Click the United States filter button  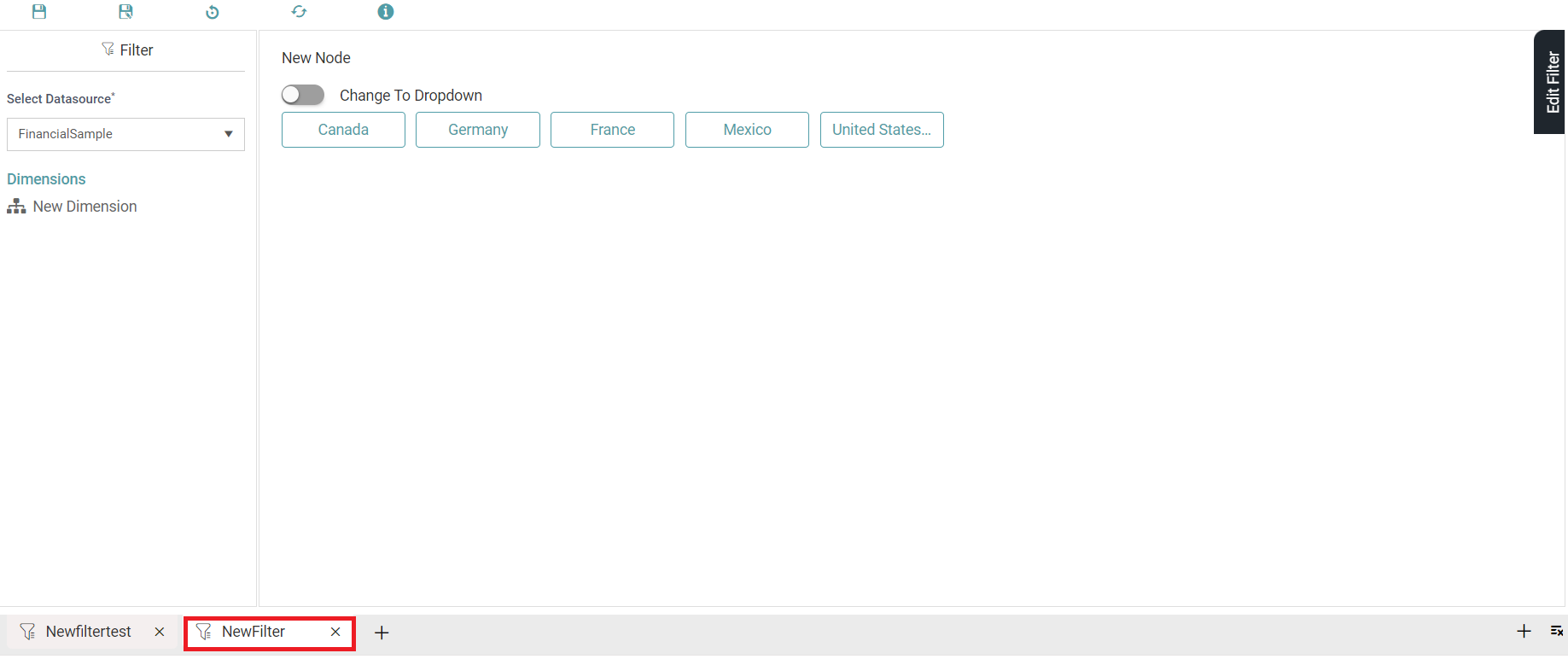[882, 130]
